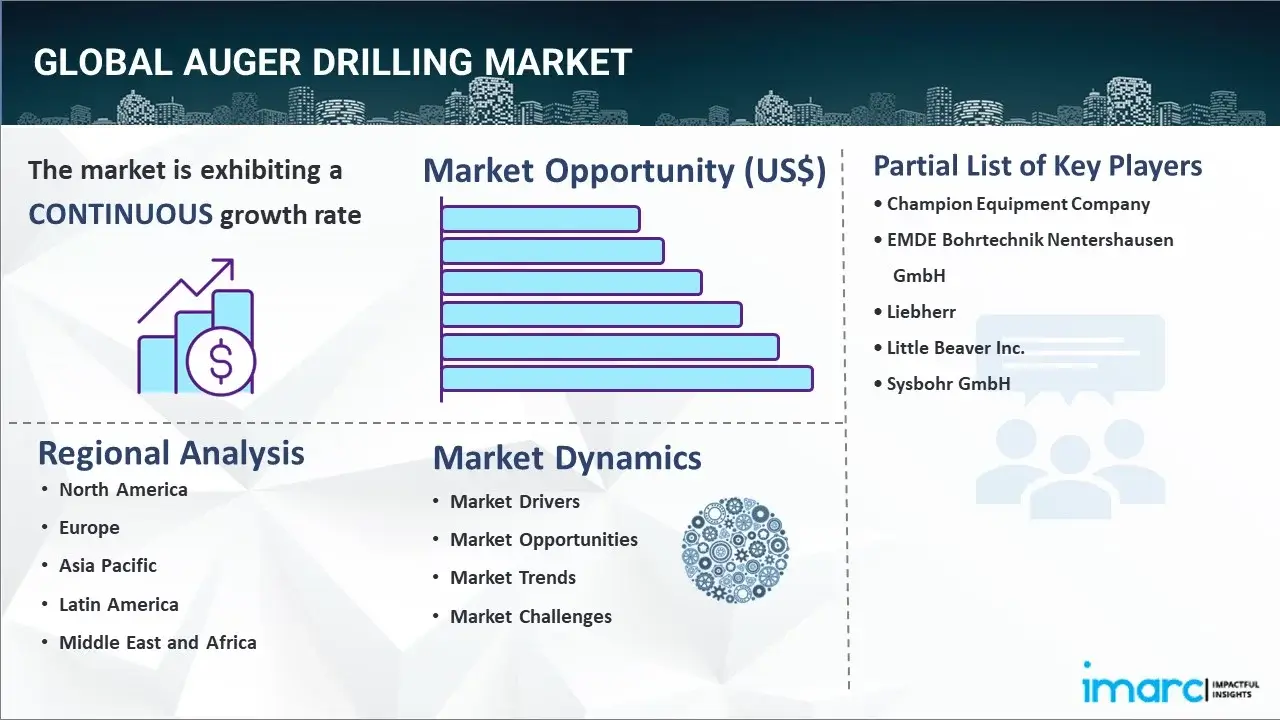Pick the Latin America list entry

[118, 604]
